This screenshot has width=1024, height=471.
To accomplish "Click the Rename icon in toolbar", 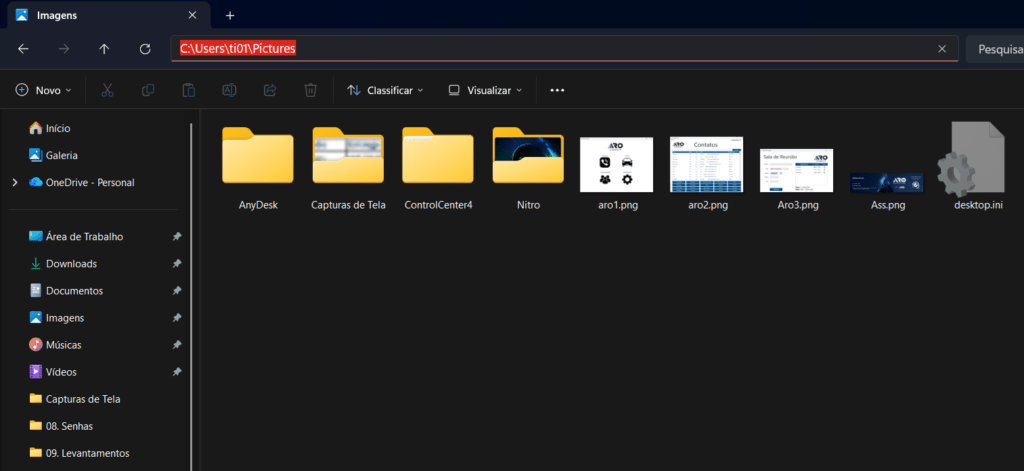I will pyautogui.click(x=229, y=90).
